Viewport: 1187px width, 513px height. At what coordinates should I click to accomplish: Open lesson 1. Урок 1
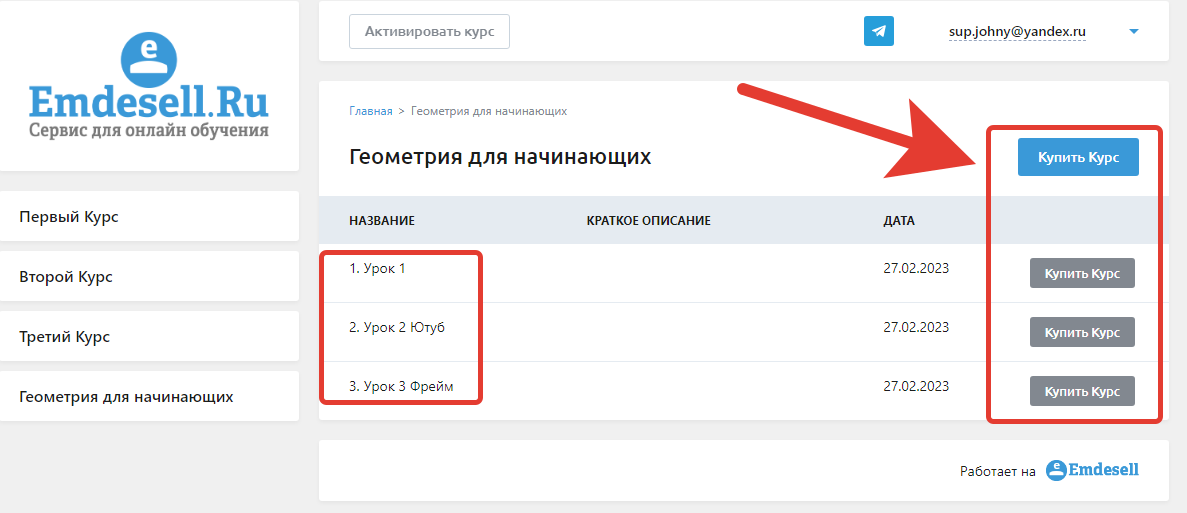(377, 268)
